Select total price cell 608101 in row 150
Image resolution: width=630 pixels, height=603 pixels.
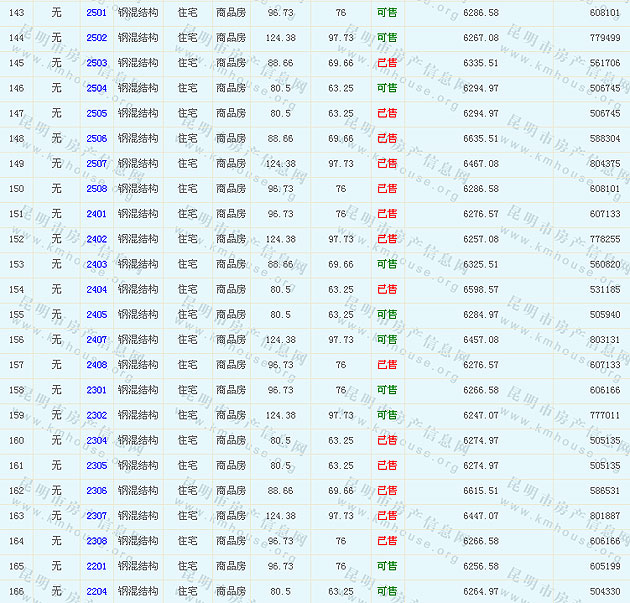click(x=604, y=189)
